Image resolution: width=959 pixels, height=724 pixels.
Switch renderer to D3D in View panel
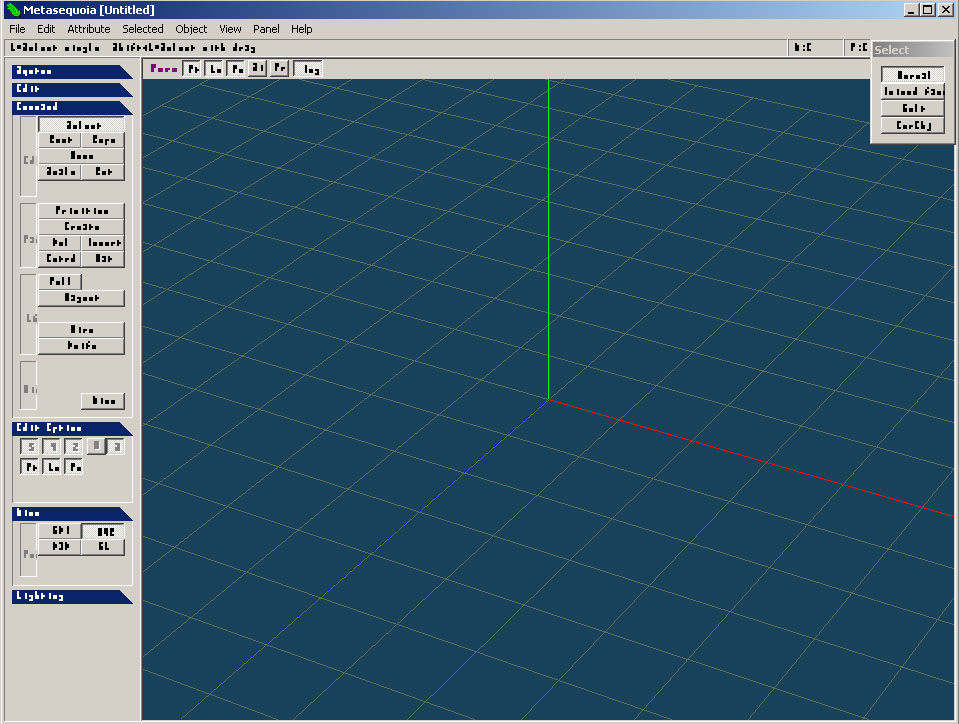pyautogui.click(x=60, y=546)
